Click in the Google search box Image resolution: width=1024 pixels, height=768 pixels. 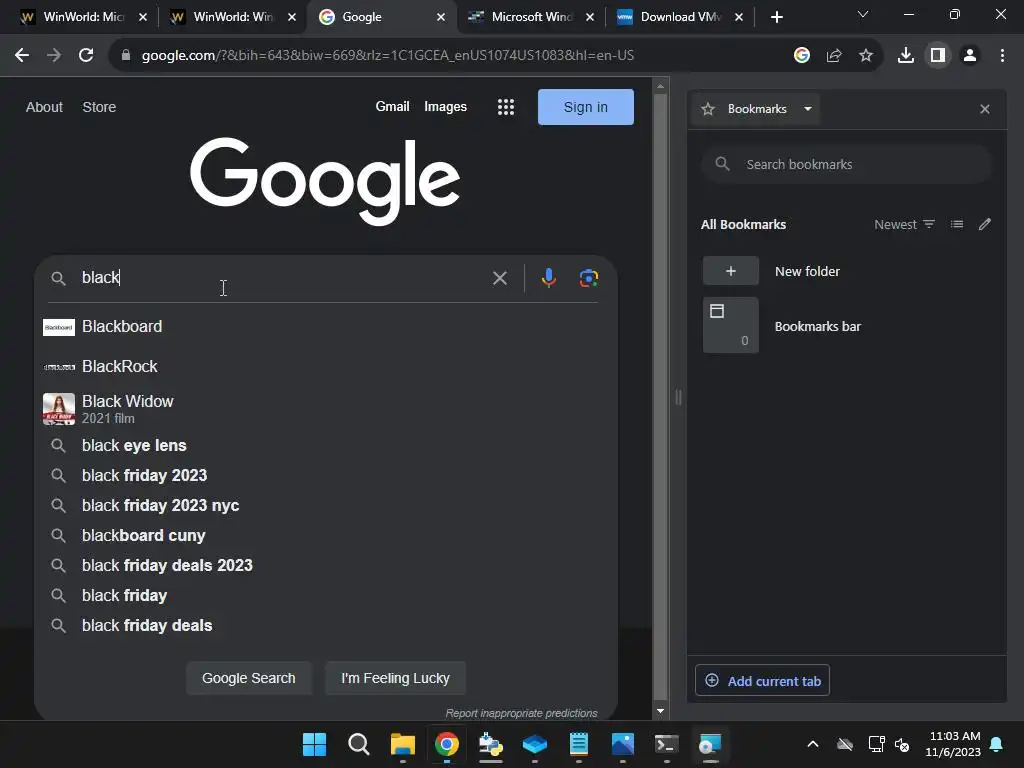(x=281, y=278)
